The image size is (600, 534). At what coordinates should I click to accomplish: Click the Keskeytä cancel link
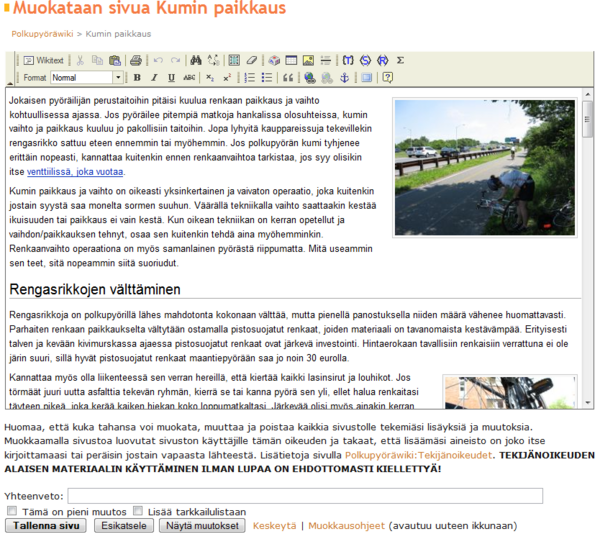click(274, 526)
